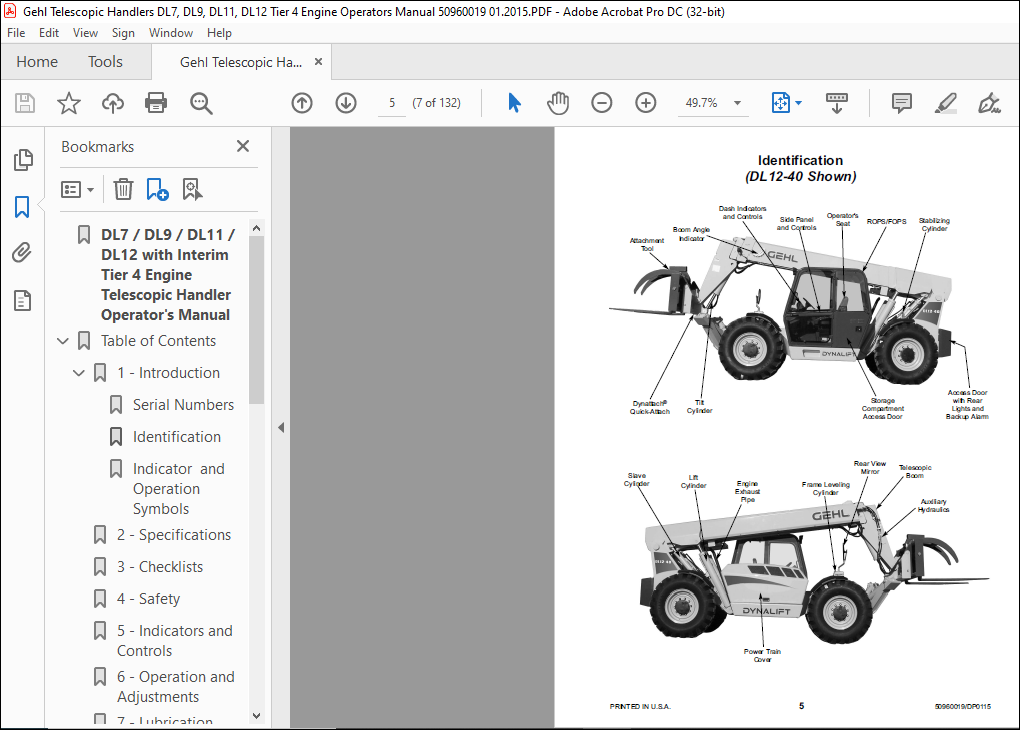Zoom in with plus icon
The width and height of the screenshot is (1020, 730).
click(645, 103)
